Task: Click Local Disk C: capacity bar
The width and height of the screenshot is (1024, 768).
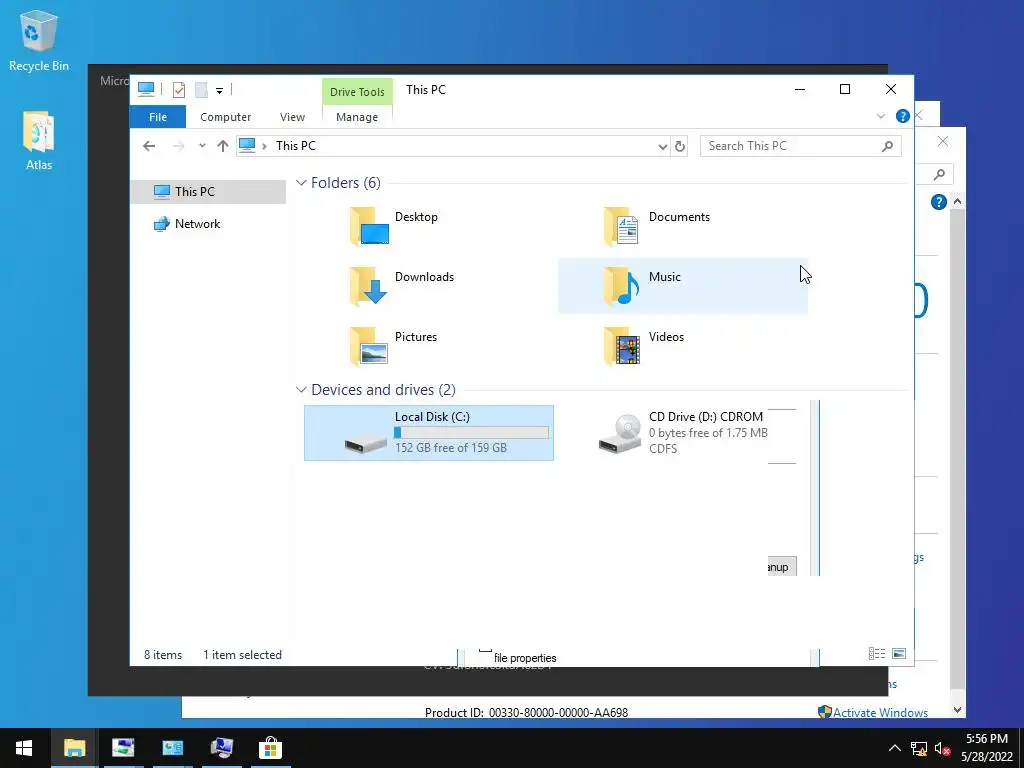Action: pos(471,432)
